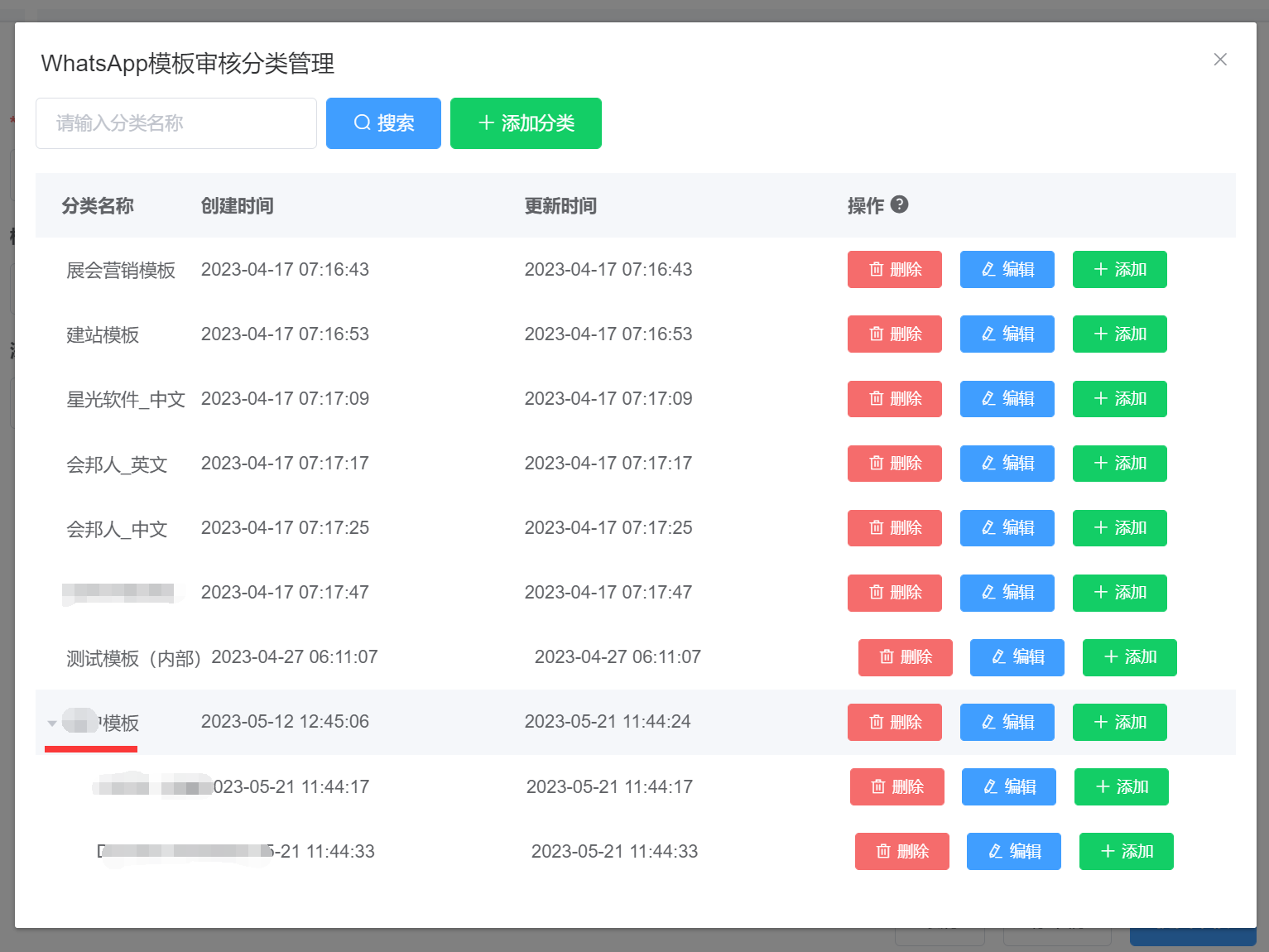Image resolution: width=1269 pixels, height=952 pixels.
Task: Edit the row updated 2023-05-21 11:44:24
Action: tap(1007, 722)
